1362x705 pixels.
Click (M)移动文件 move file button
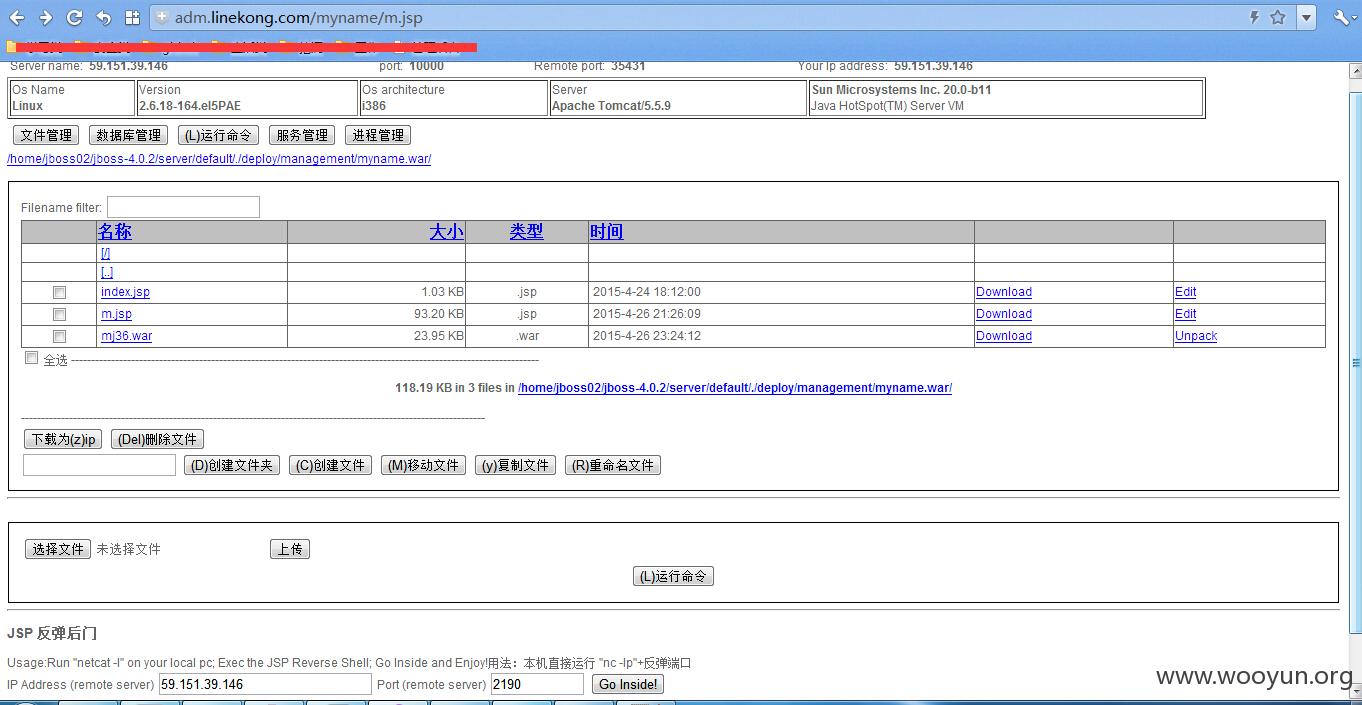(x=423, y=465)
